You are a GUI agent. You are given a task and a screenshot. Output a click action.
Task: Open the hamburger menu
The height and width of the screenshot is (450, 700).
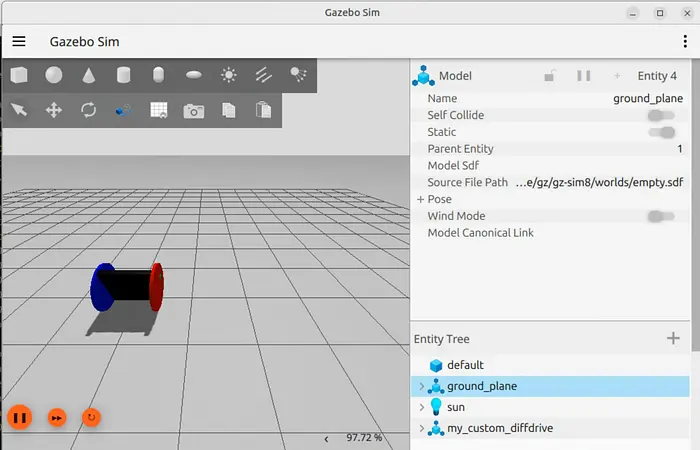pos(19,42)
